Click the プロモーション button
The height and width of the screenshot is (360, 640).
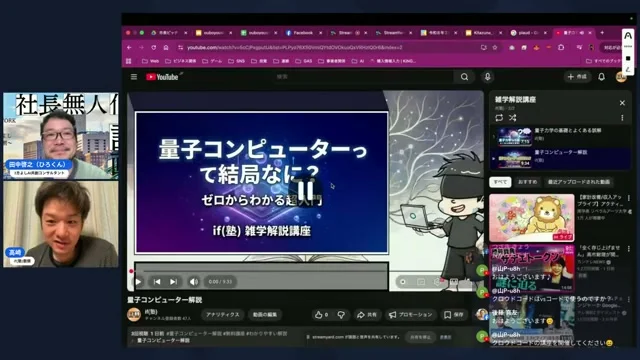pos(411,315)
